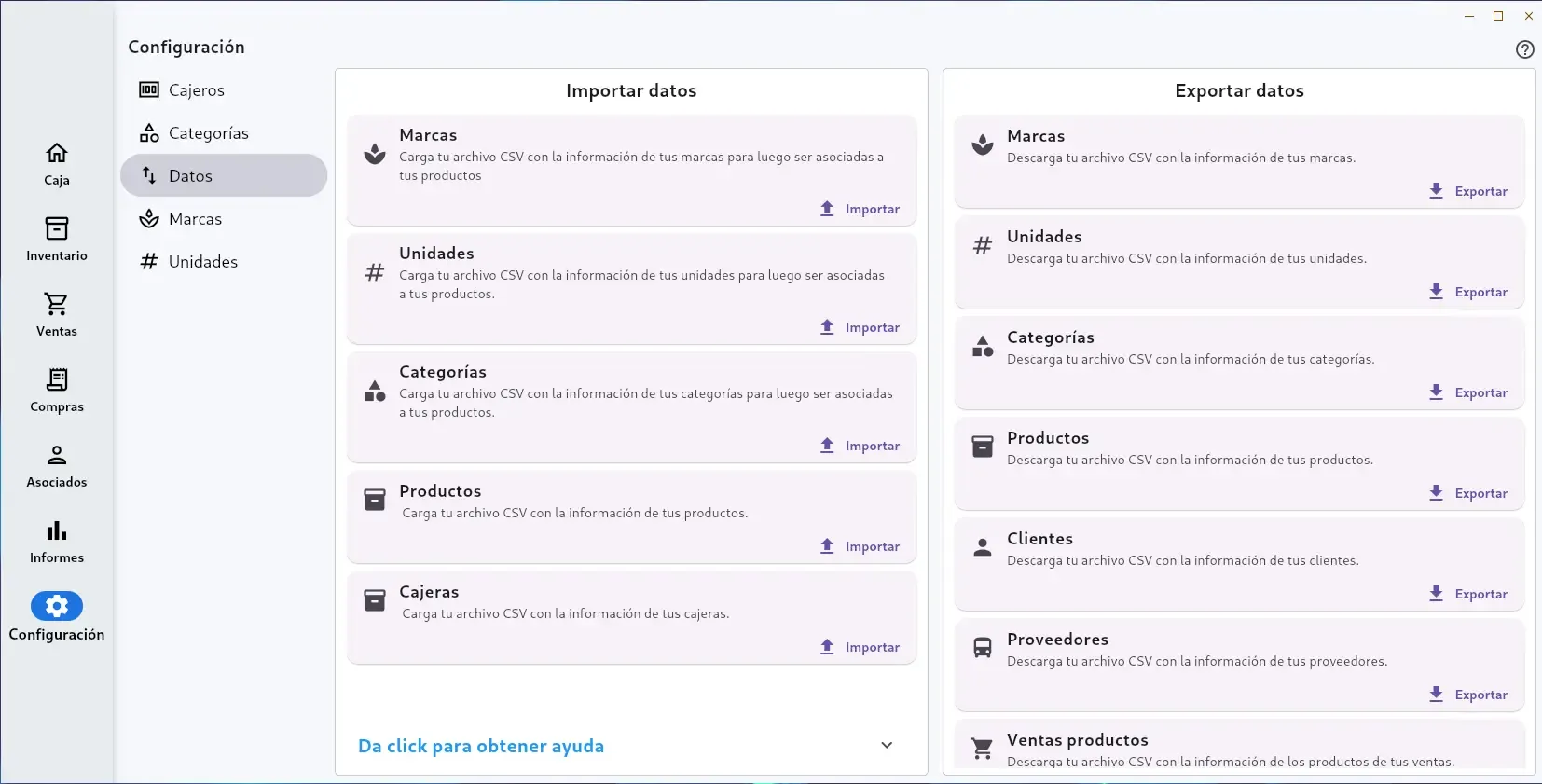The height and width of the screenshot is (784, 1542).
Task: Click the Productos box icon in Importar datos
Action: coord(375,500)
